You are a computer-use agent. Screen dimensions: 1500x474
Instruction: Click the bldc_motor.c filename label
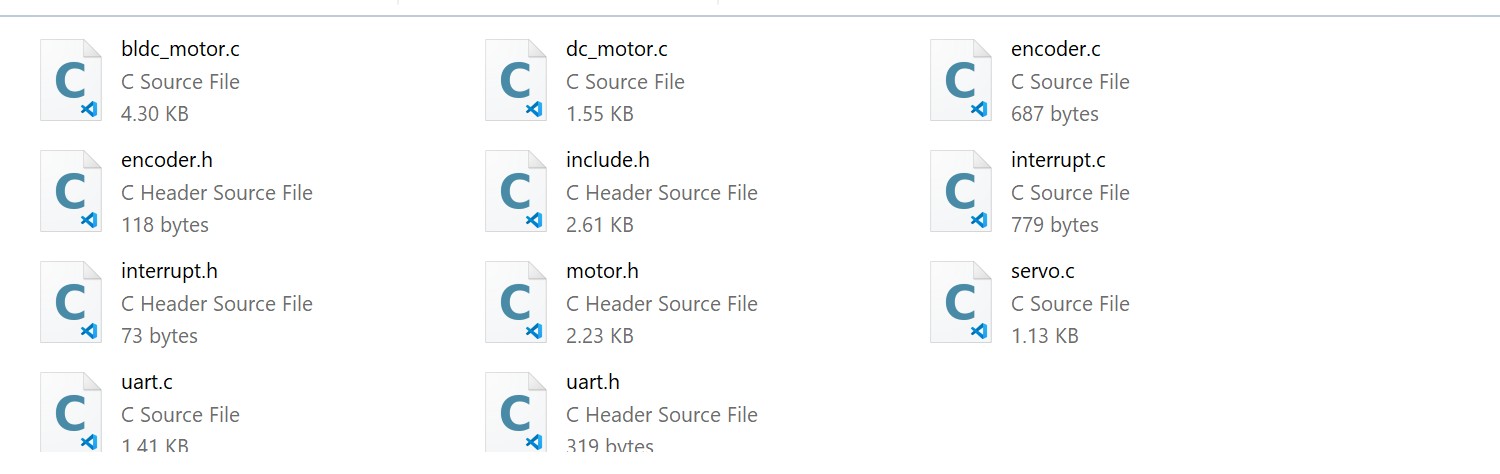coord(180,49)
